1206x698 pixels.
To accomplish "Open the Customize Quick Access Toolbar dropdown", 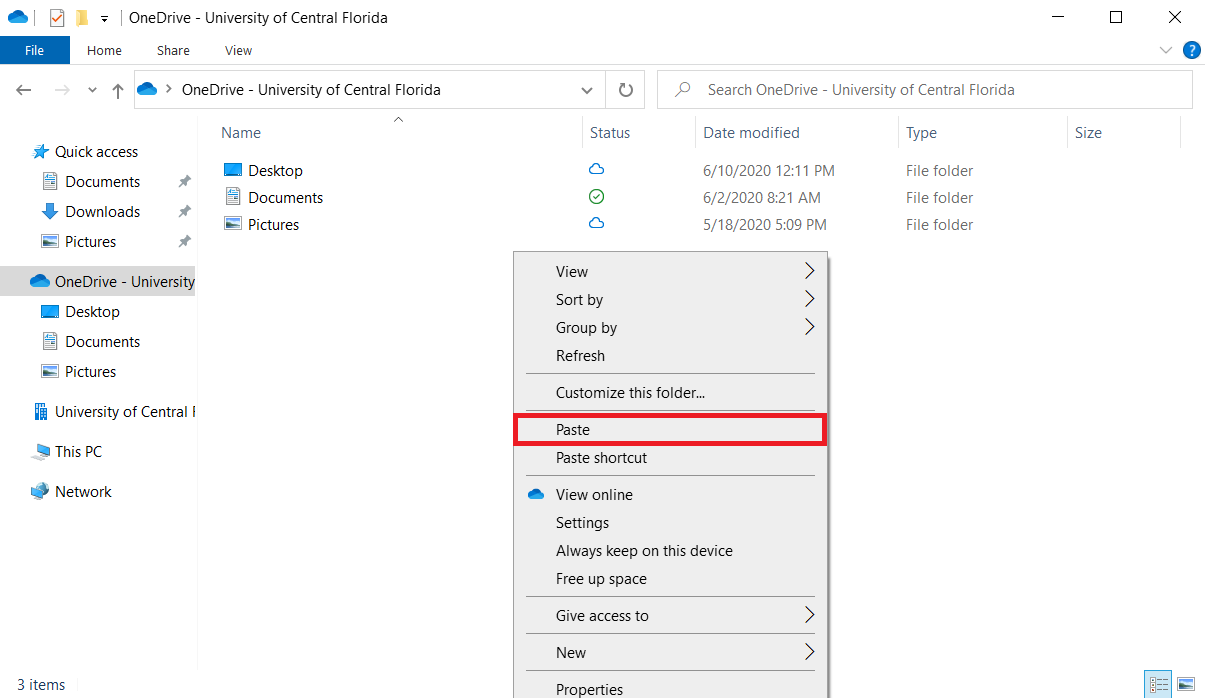I will coord(104,19).
